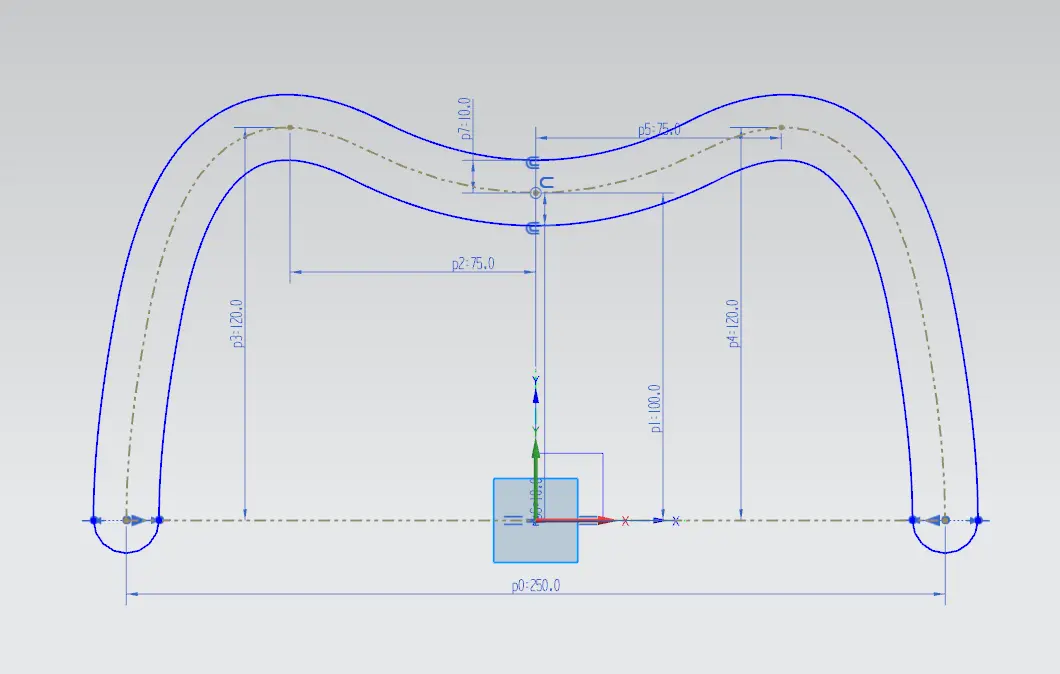The image size is (1060, 674).
Task: Select the p5:75.0 horizontal dimension
Action: (x=658, y=129)
